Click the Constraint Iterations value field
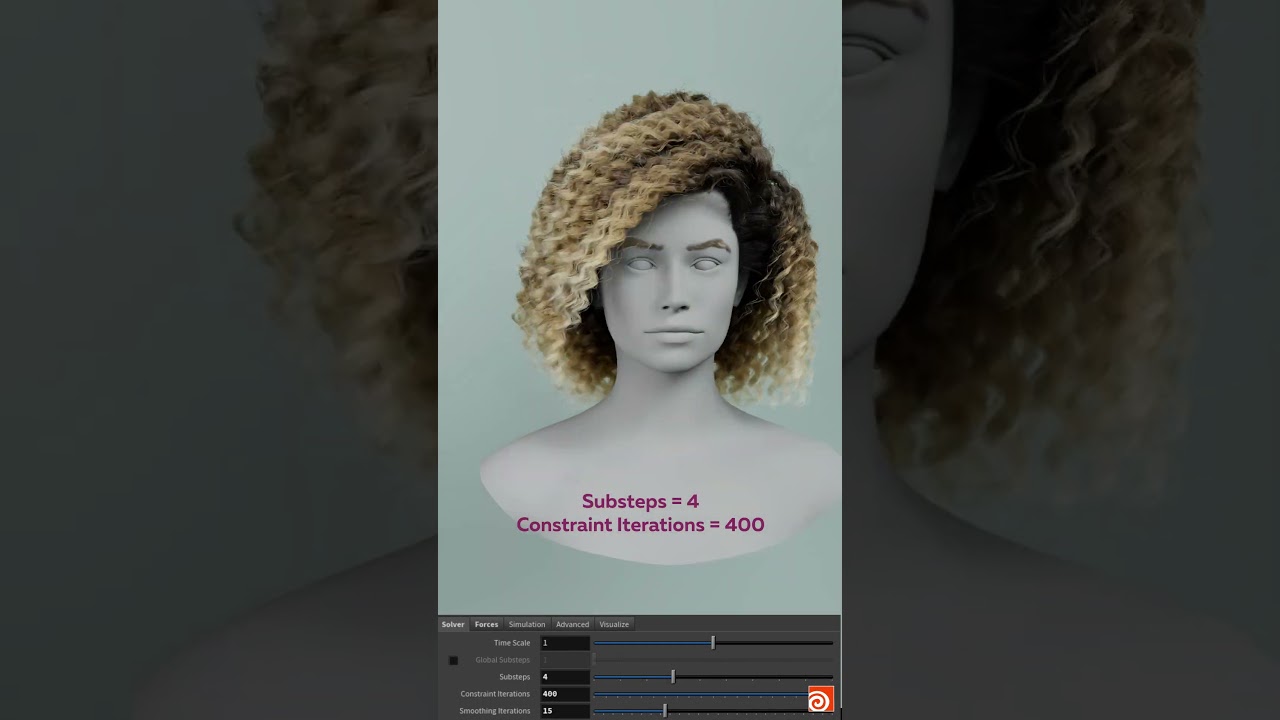This screenshot has height=720, width=1280. click(565, 694)
